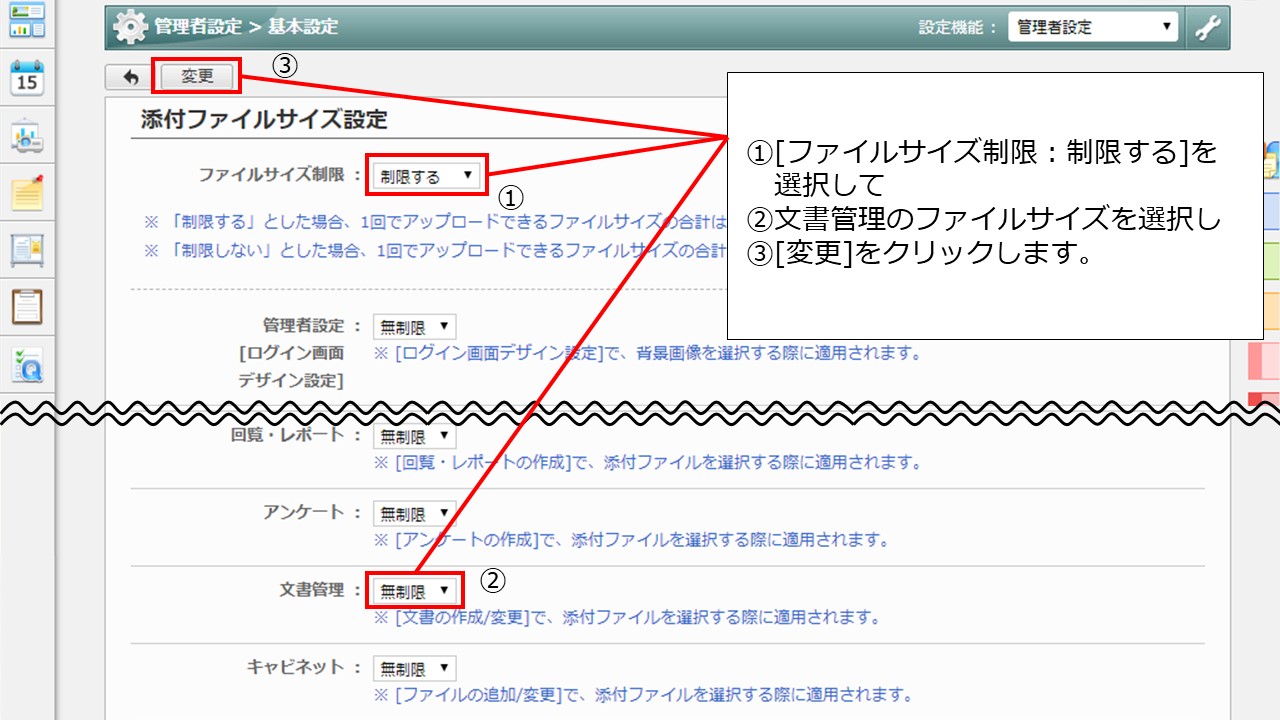This screenshot has height=720, width=1280.
Task: Open the 設定機能 dropdown showing 管理者設定
Action: coord(1093,28)
